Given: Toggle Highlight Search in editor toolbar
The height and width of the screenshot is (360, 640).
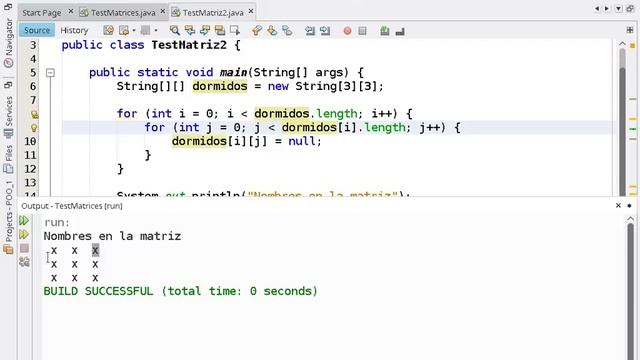Looking at the screenshot, I should click(220, 30).
